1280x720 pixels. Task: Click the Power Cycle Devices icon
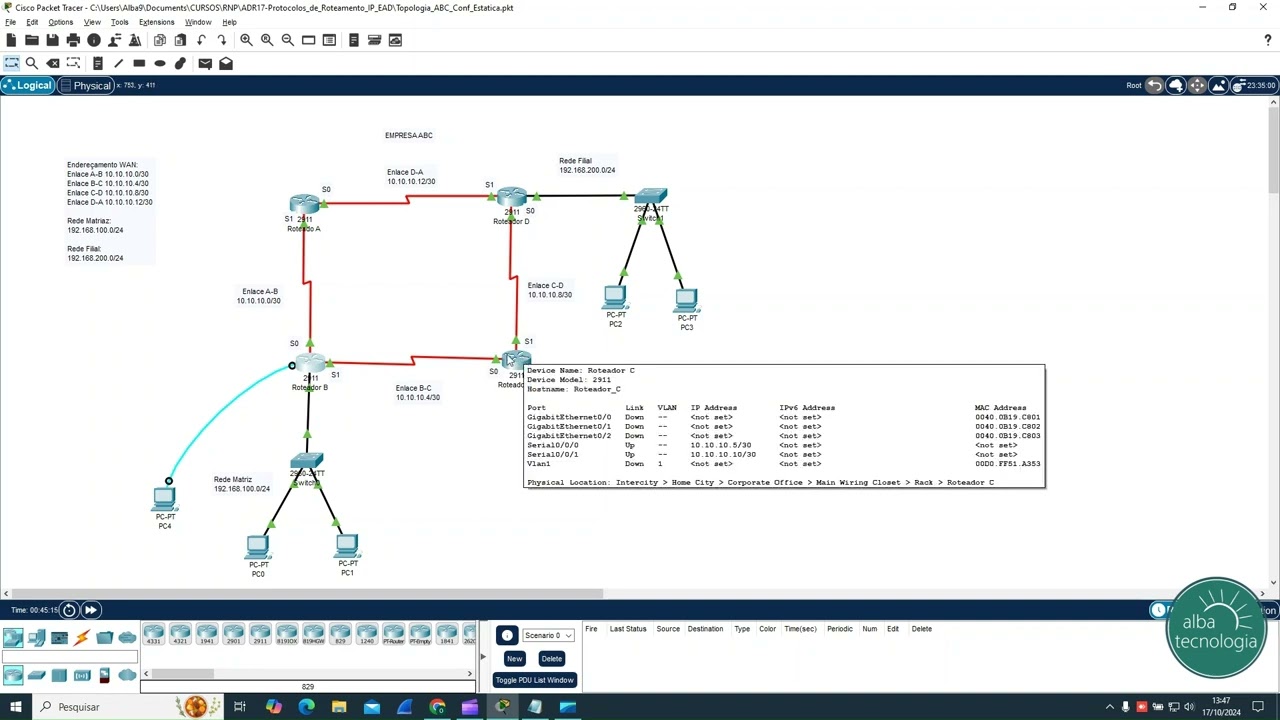tap(69, 610)
